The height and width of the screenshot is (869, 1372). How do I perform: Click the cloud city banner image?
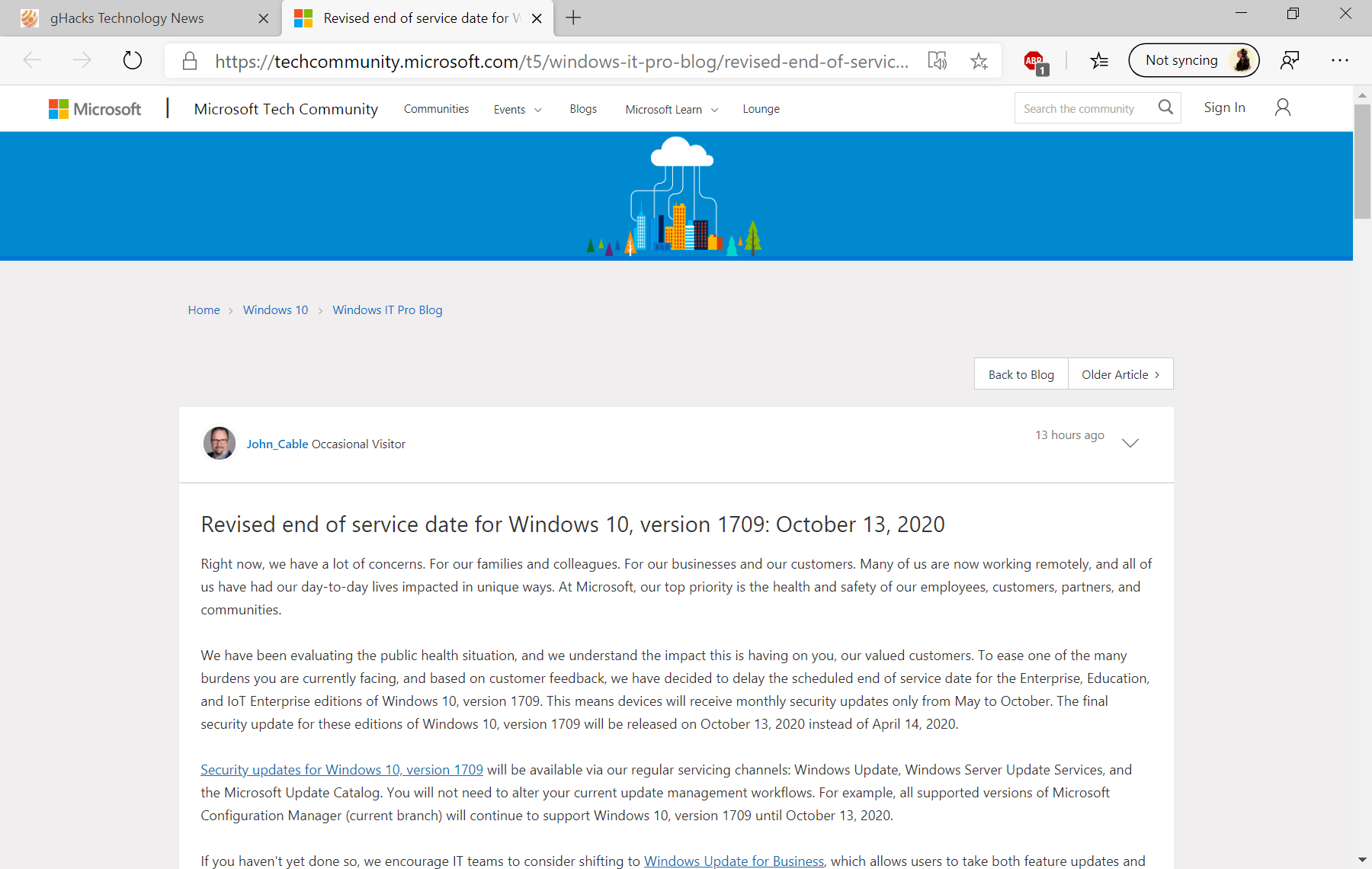pyautogui.click(x=675, y=196)
